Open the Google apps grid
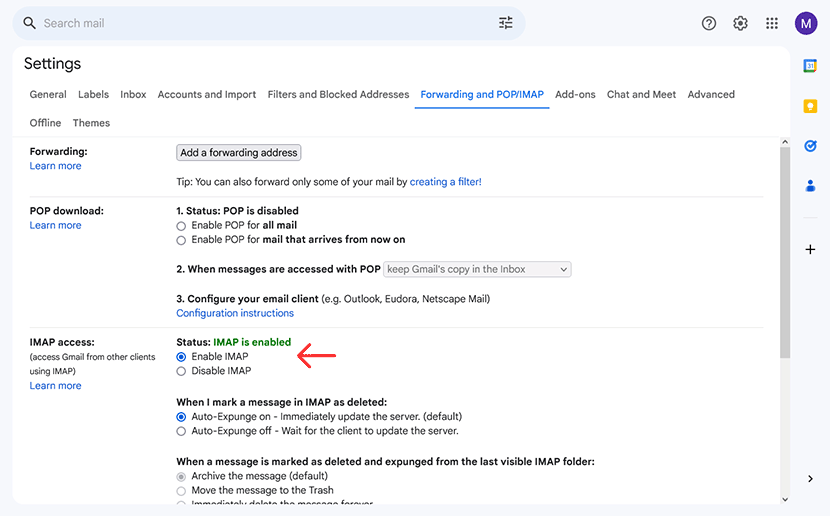This screenshot has height=516, width=830. click(772, 23)
